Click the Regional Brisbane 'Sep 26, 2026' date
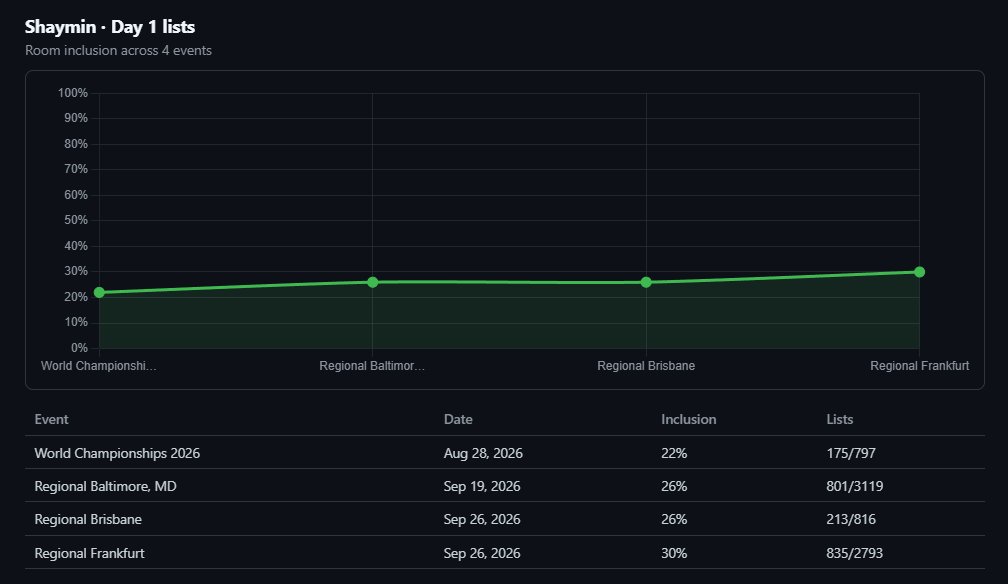Viewport: 1008px width, 584px height. pyautogui.click(x=482, y=520)
